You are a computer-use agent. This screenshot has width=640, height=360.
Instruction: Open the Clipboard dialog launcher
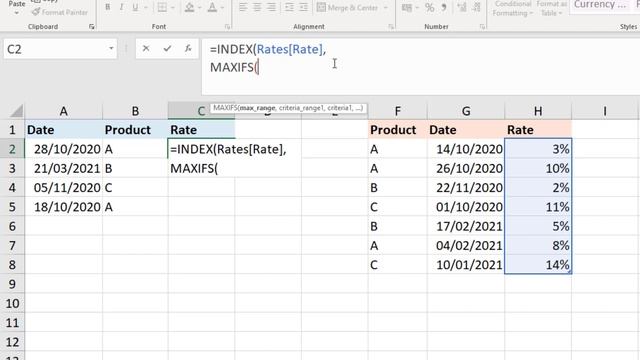click(x=91, y=27)
